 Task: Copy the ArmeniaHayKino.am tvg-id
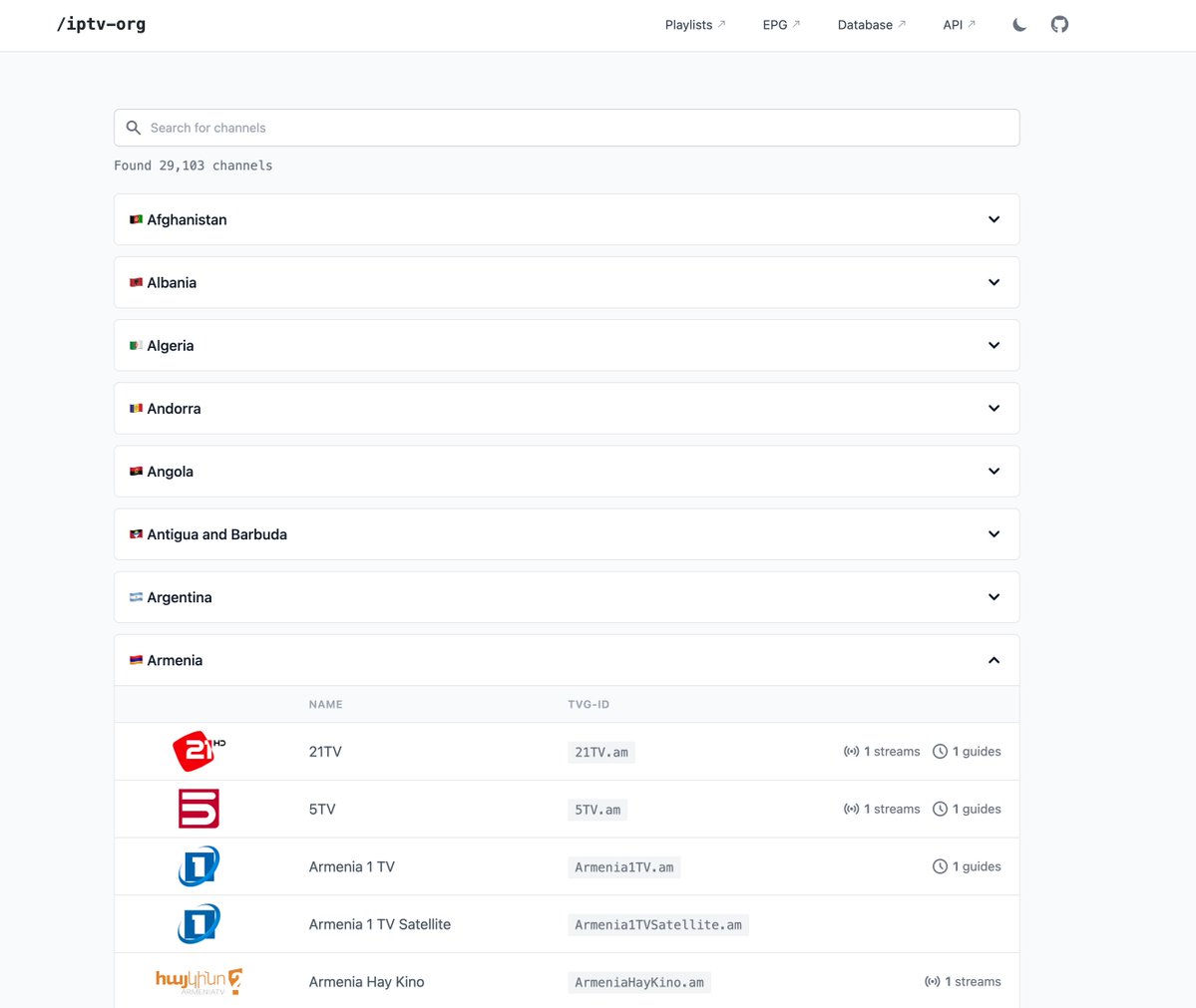(639, 983)
